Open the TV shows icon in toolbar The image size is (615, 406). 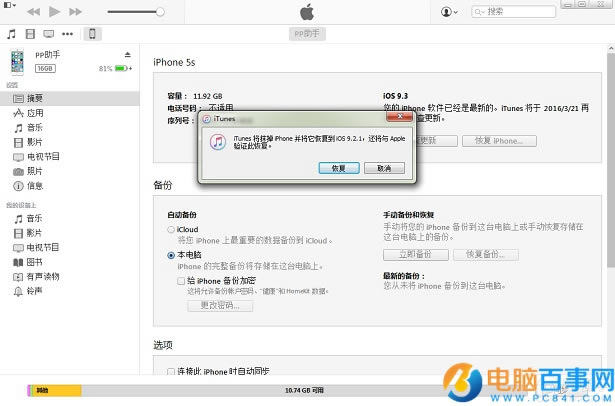(49, 34)
